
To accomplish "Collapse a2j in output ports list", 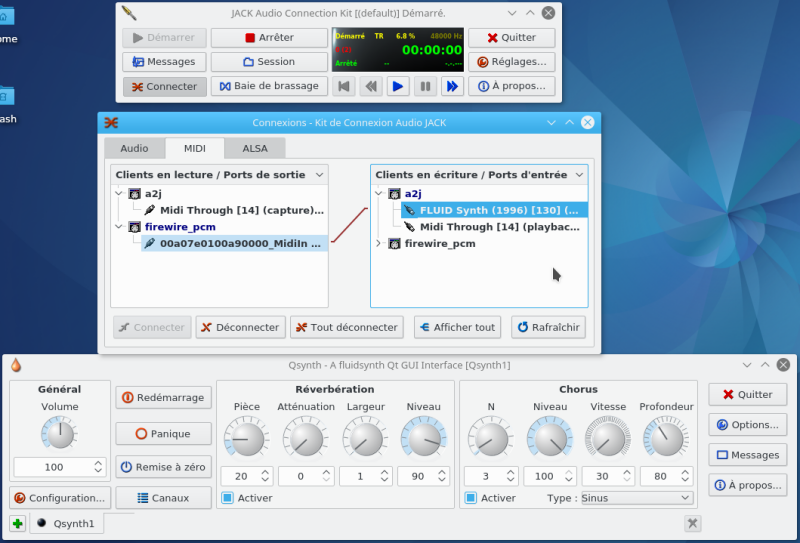I will pos(119,193).
